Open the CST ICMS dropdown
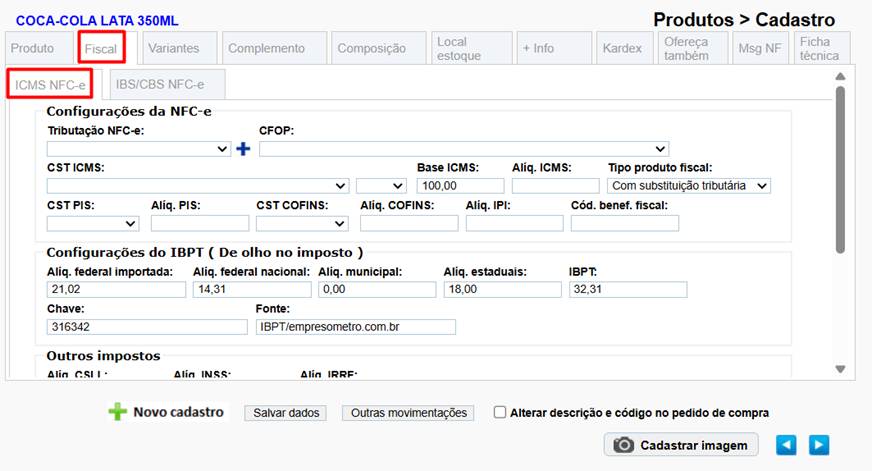 [x=198, y=186]
